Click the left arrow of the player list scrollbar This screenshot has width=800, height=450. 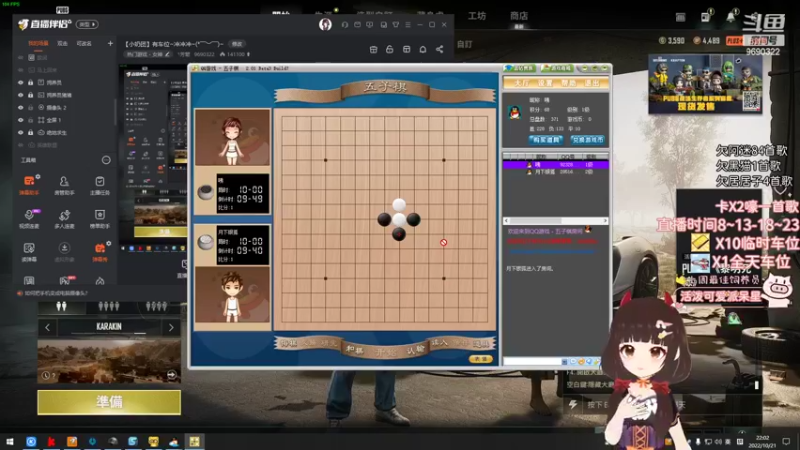pos(506,221)
